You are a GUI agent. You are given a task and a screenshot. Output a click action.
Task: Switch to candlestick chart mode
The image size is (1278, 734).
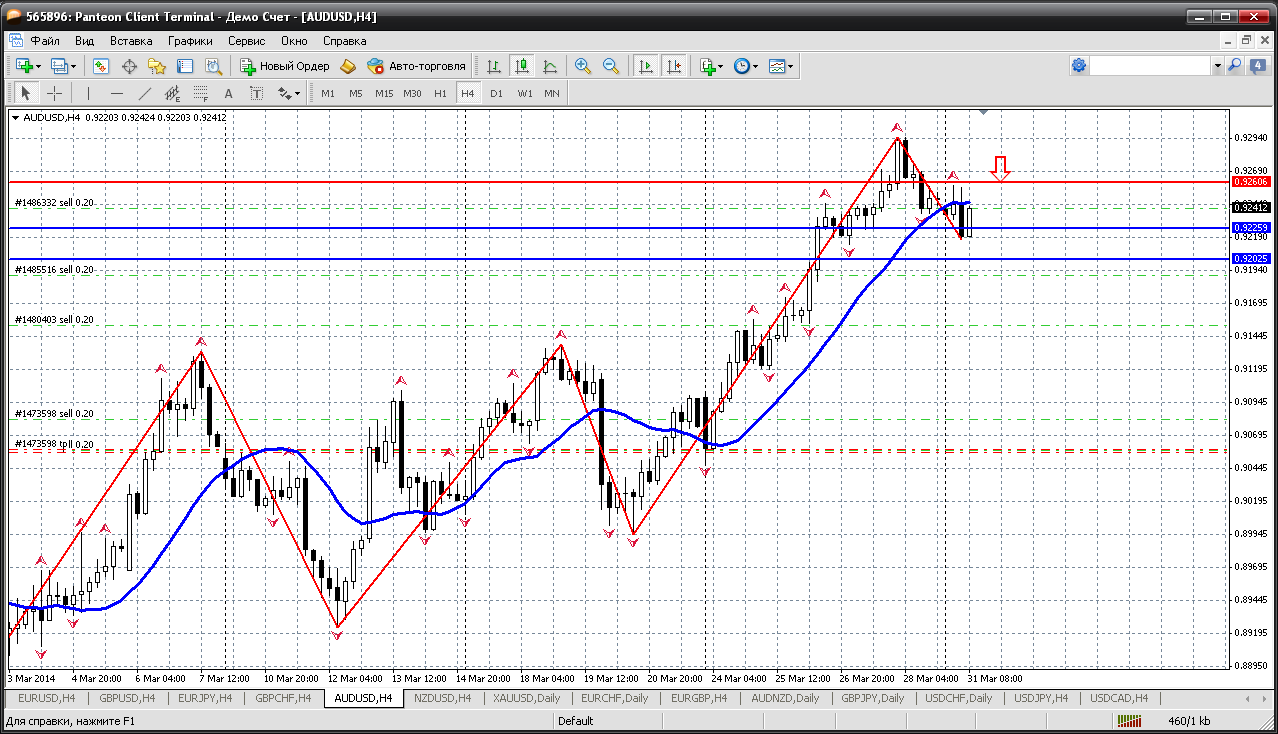pyautogui.click(x=521, y=66)
